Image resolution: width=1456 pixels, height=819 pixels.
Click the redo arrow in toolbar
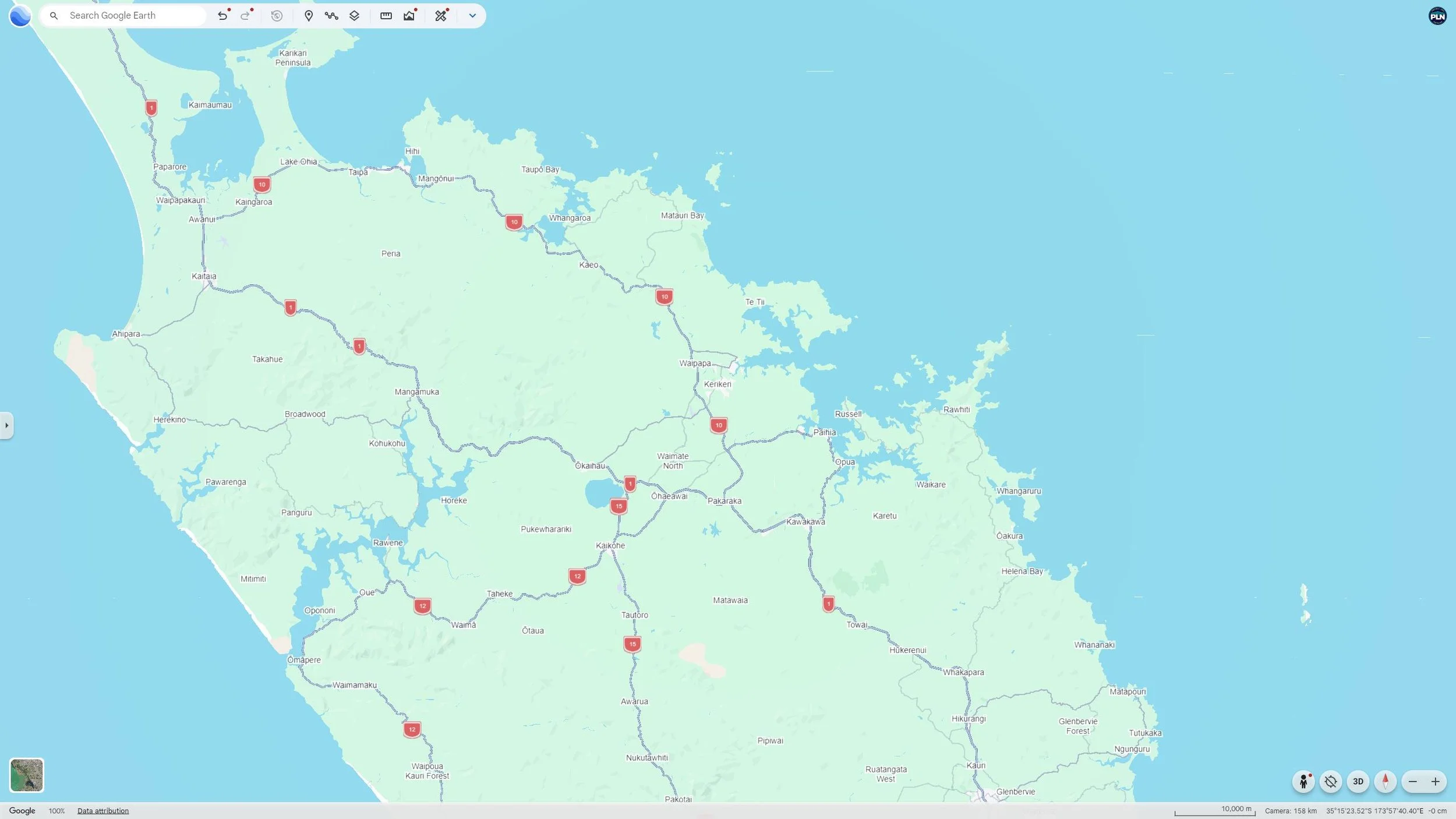pos(246,16)
